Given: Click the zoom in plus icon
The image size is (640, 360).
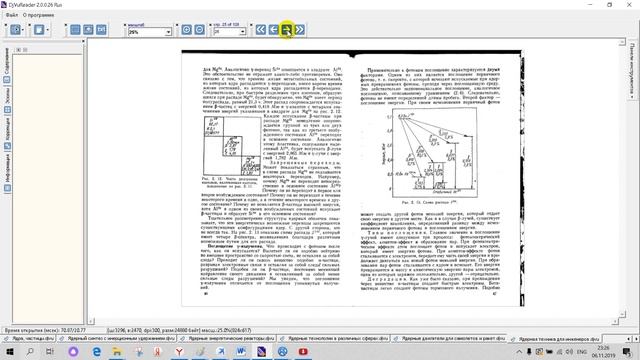Looking at the screenshot, I should pyautogui.click(x=187, y=30).
